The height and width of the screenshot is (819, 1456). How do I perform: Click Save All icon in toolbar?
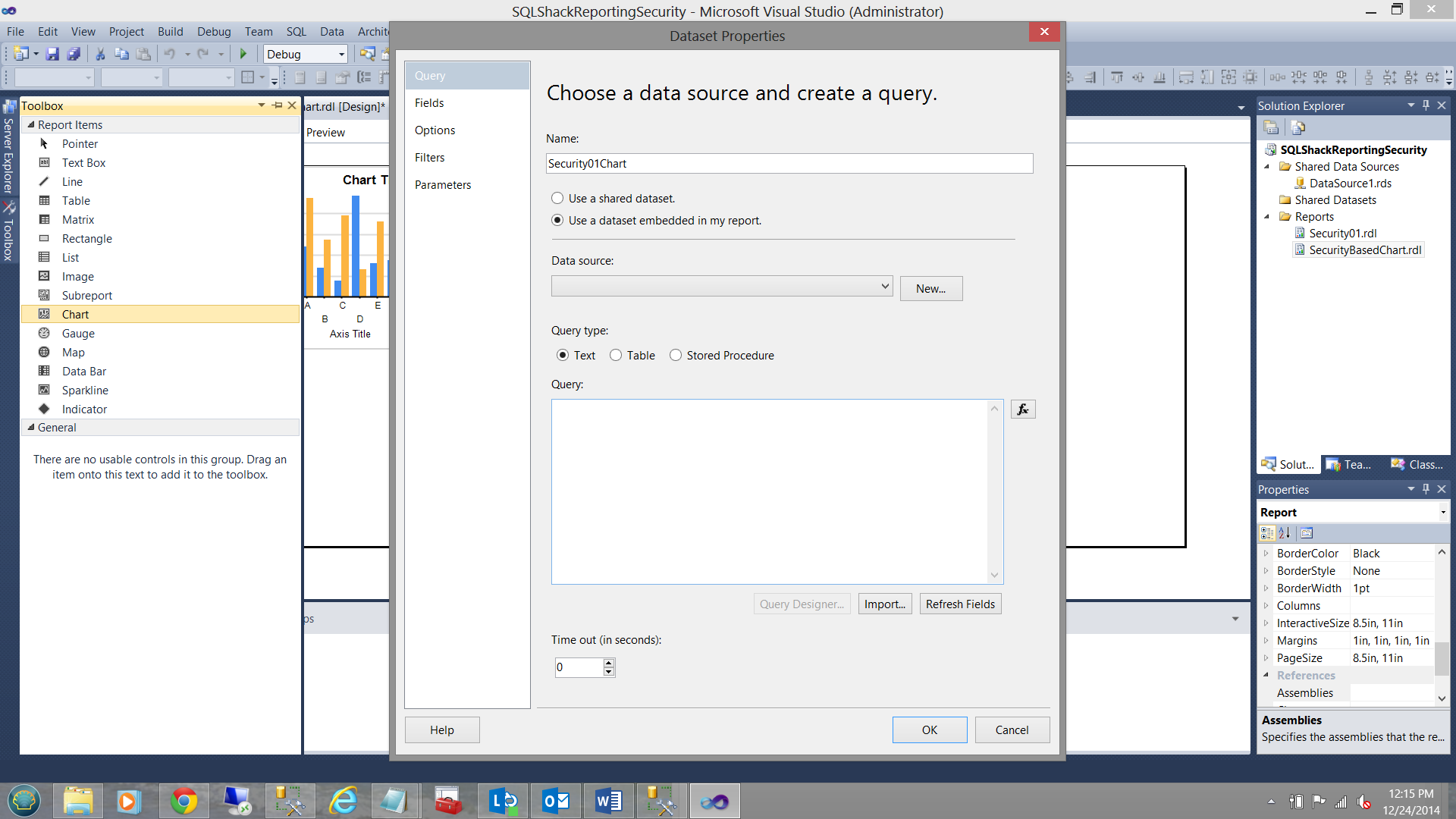click(x=74, y=54)
